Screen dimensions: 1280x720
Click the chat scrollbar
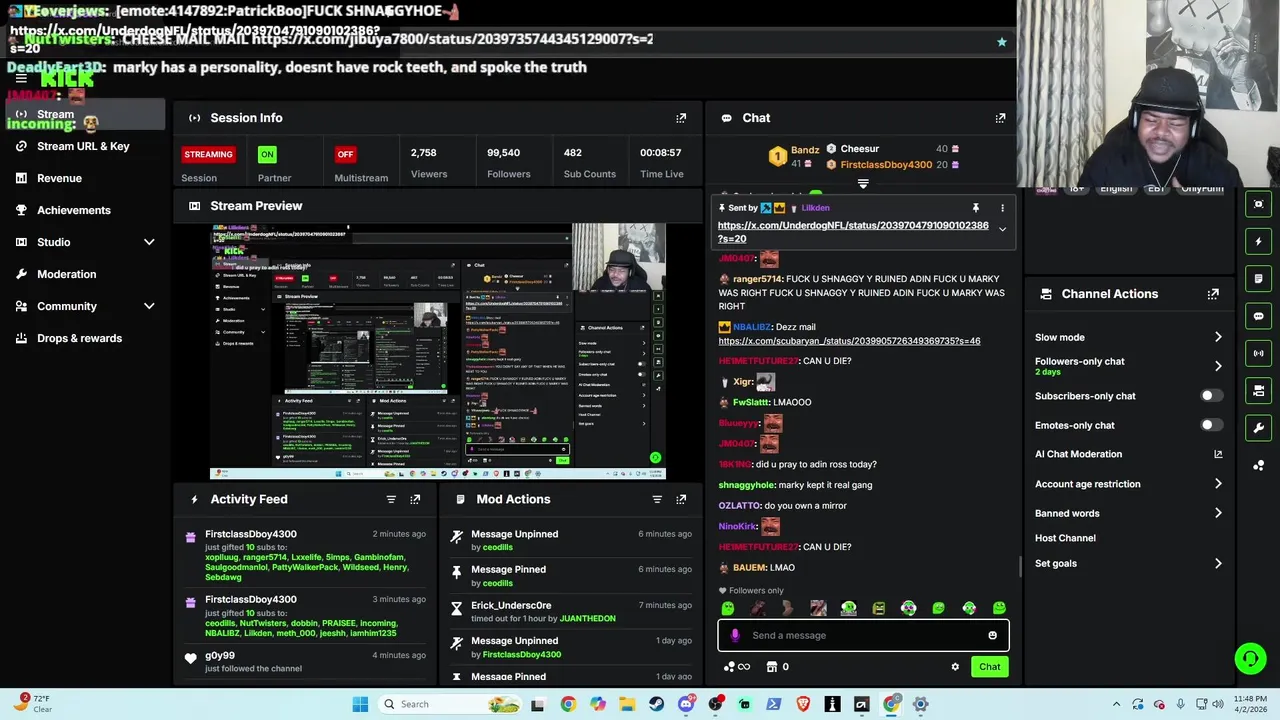1020,566
